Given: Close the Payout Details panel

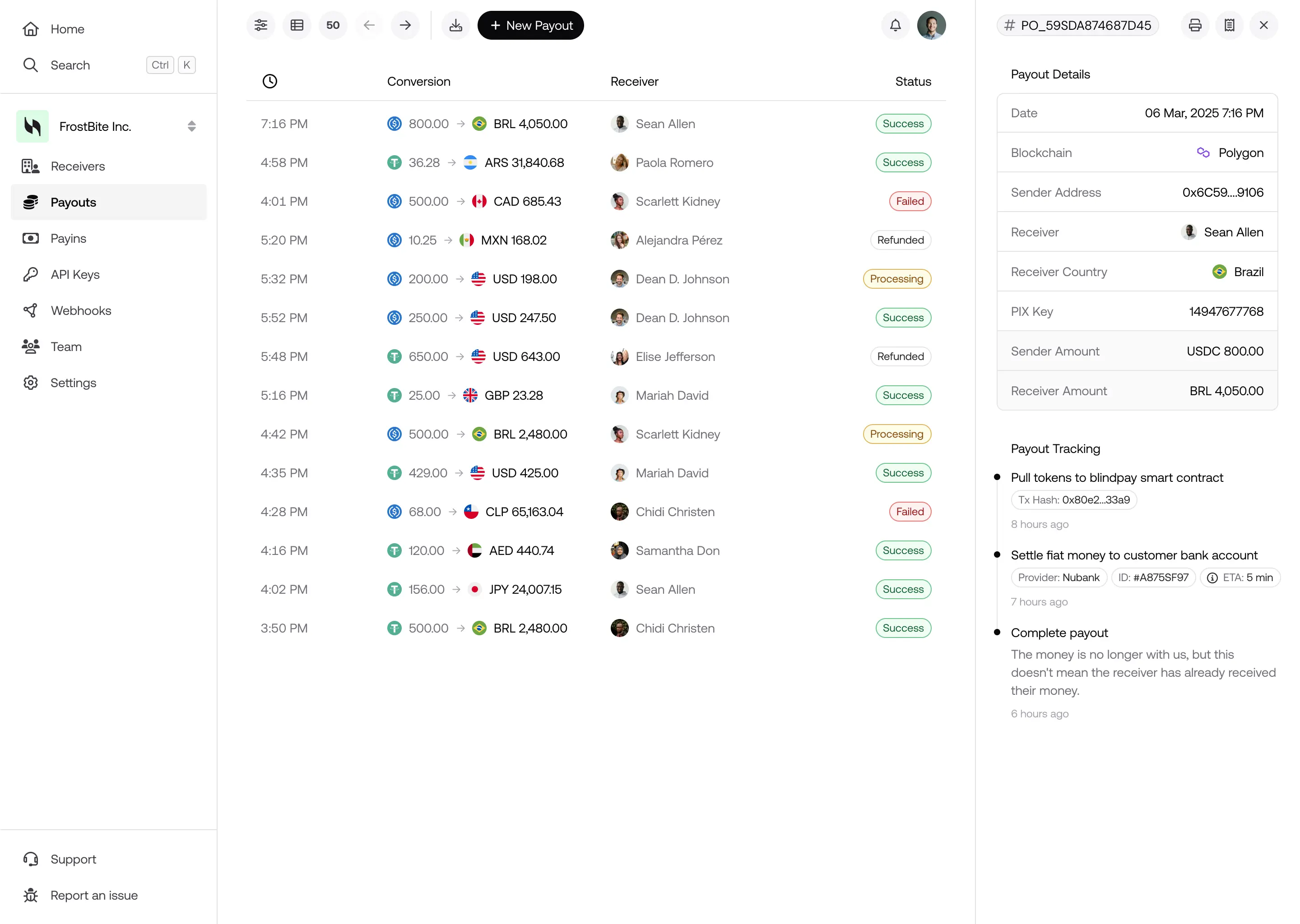Looking at the screenshot, I should coord(1264,25).
